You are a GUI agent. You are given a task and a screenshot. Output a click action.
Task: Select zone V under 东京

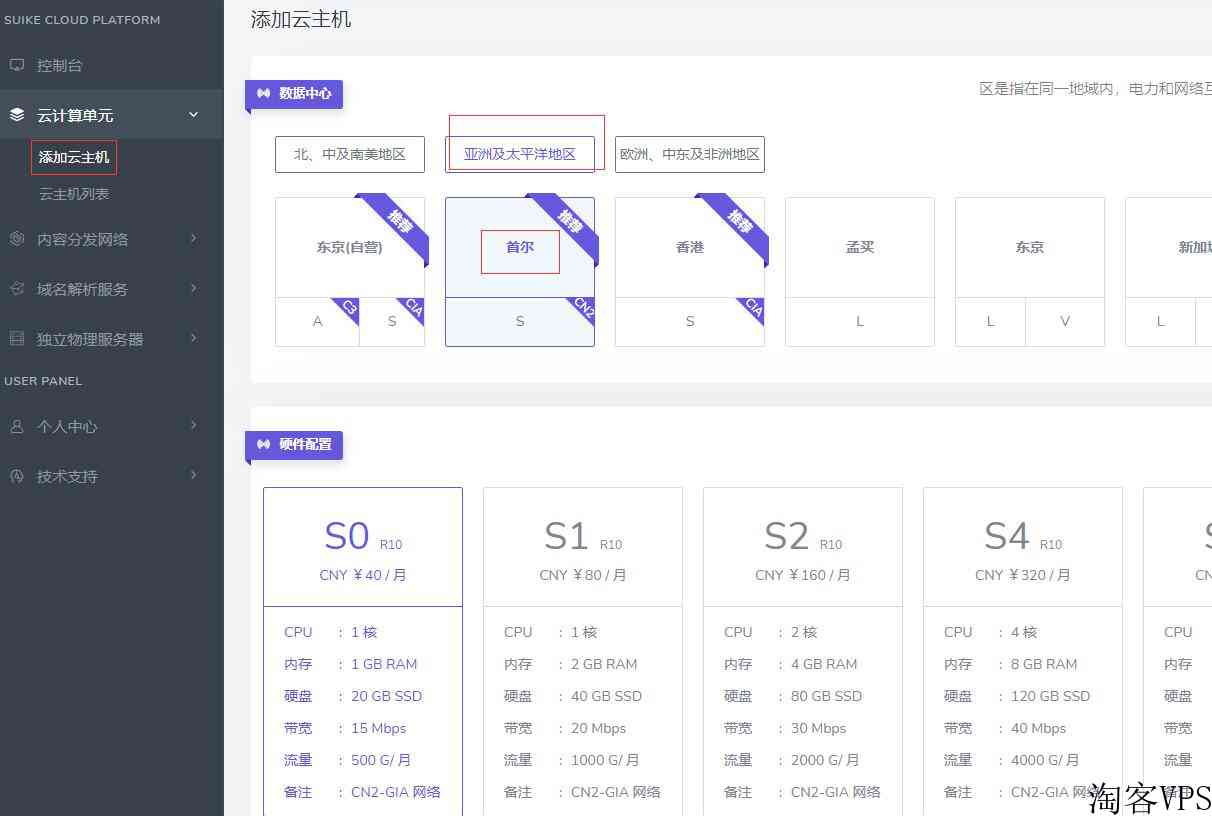click(x=1065, y=322)
